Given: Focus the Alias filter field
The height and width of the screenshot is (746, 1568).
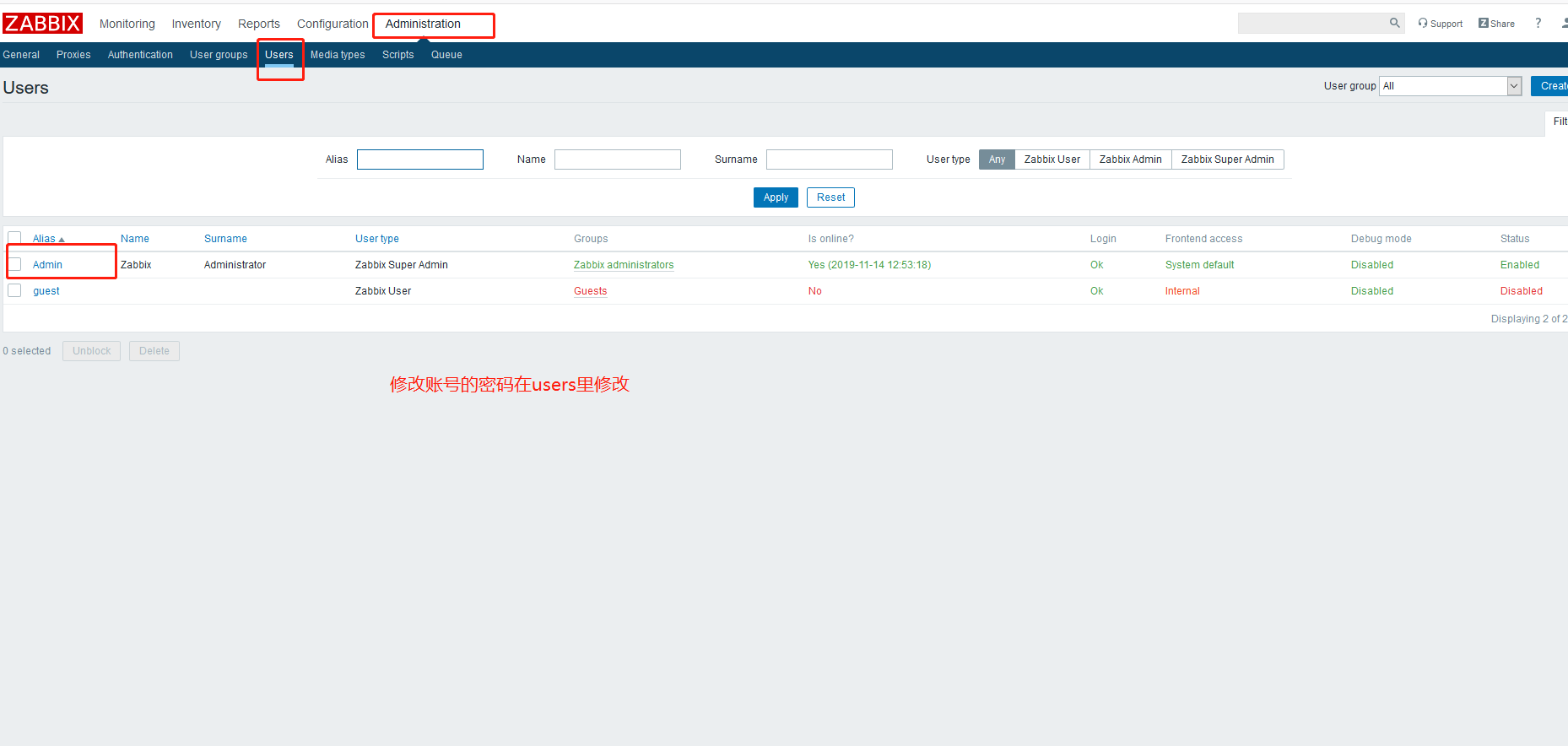Looking at the screenshot, I should click(x=420, y=159).
